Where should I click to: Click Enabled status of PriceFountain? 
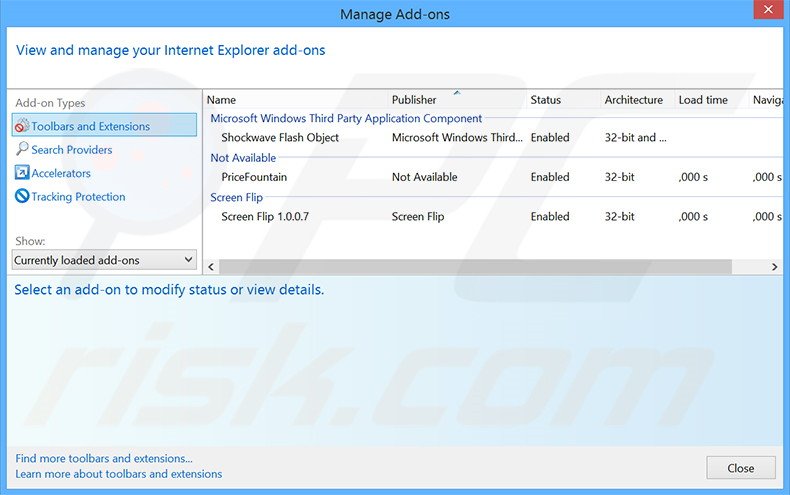550,177
